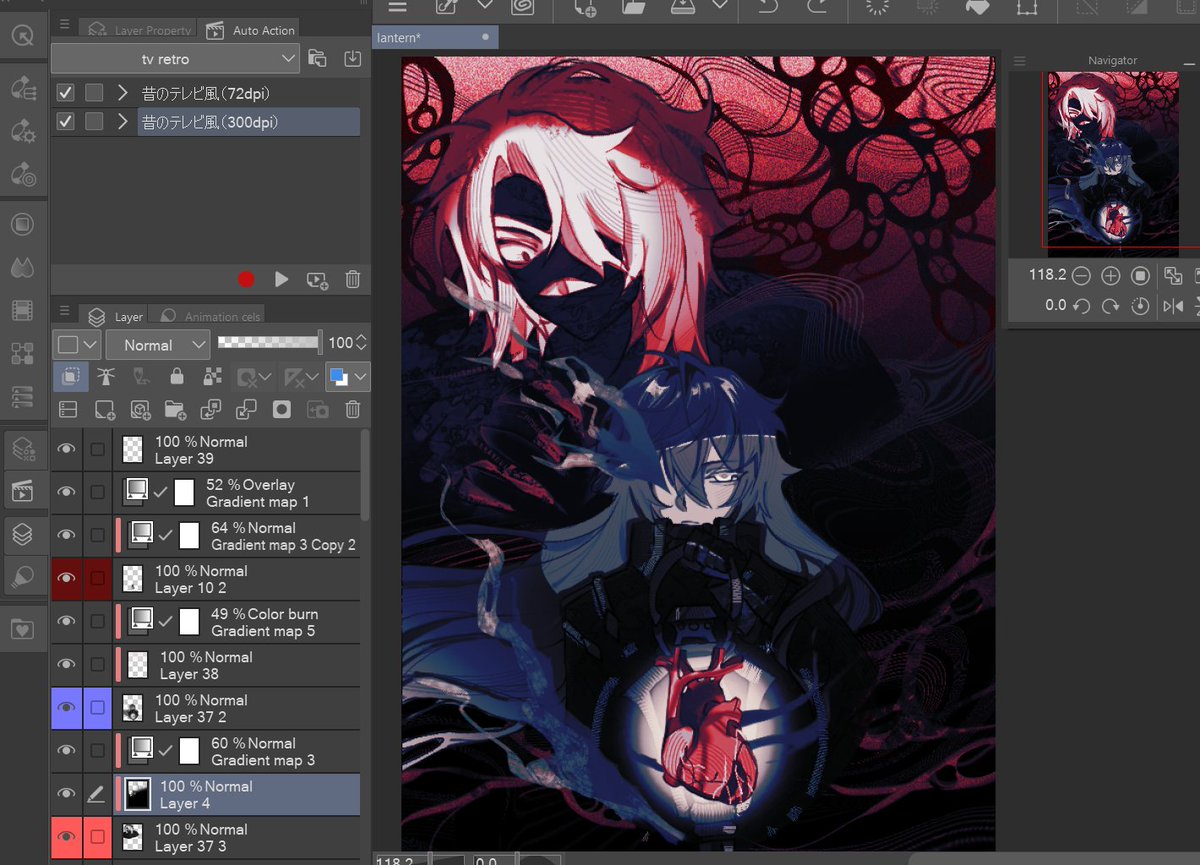Hide Layer 38 visibility eye
Screen dimensions: 1200x865
66,664
